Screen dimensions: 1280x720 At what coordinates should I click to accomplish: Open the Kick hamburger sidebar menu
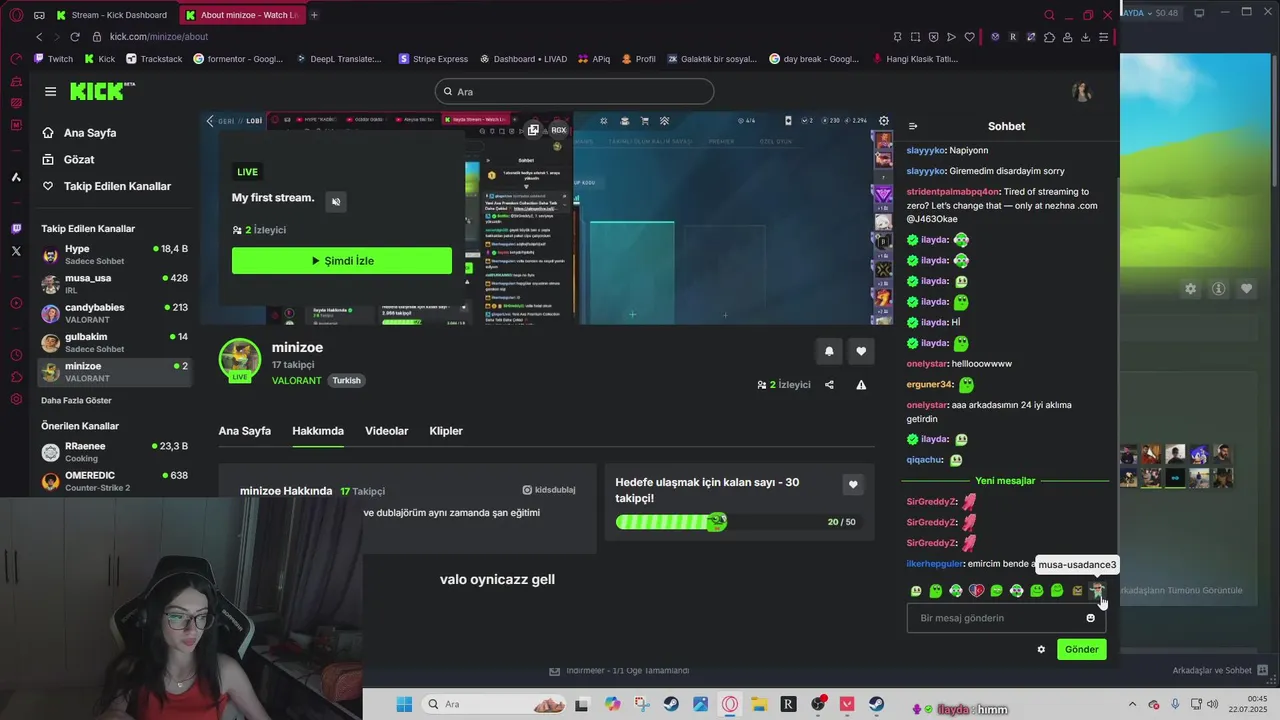[x=50, y=91]
